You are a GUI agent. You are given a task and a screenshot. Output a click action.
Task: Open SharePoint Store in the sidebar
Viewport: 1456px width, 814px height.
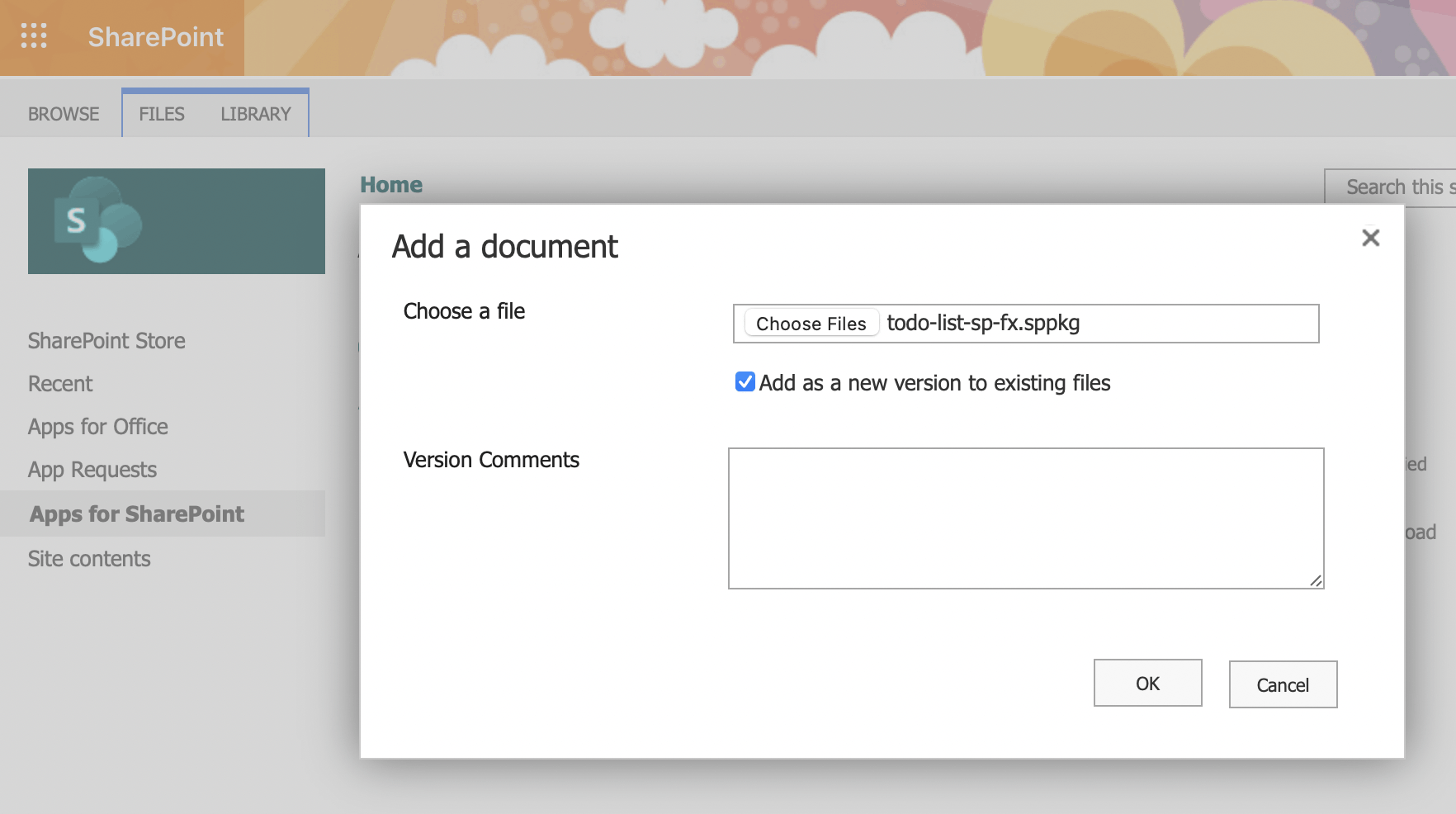coord(106,341)
